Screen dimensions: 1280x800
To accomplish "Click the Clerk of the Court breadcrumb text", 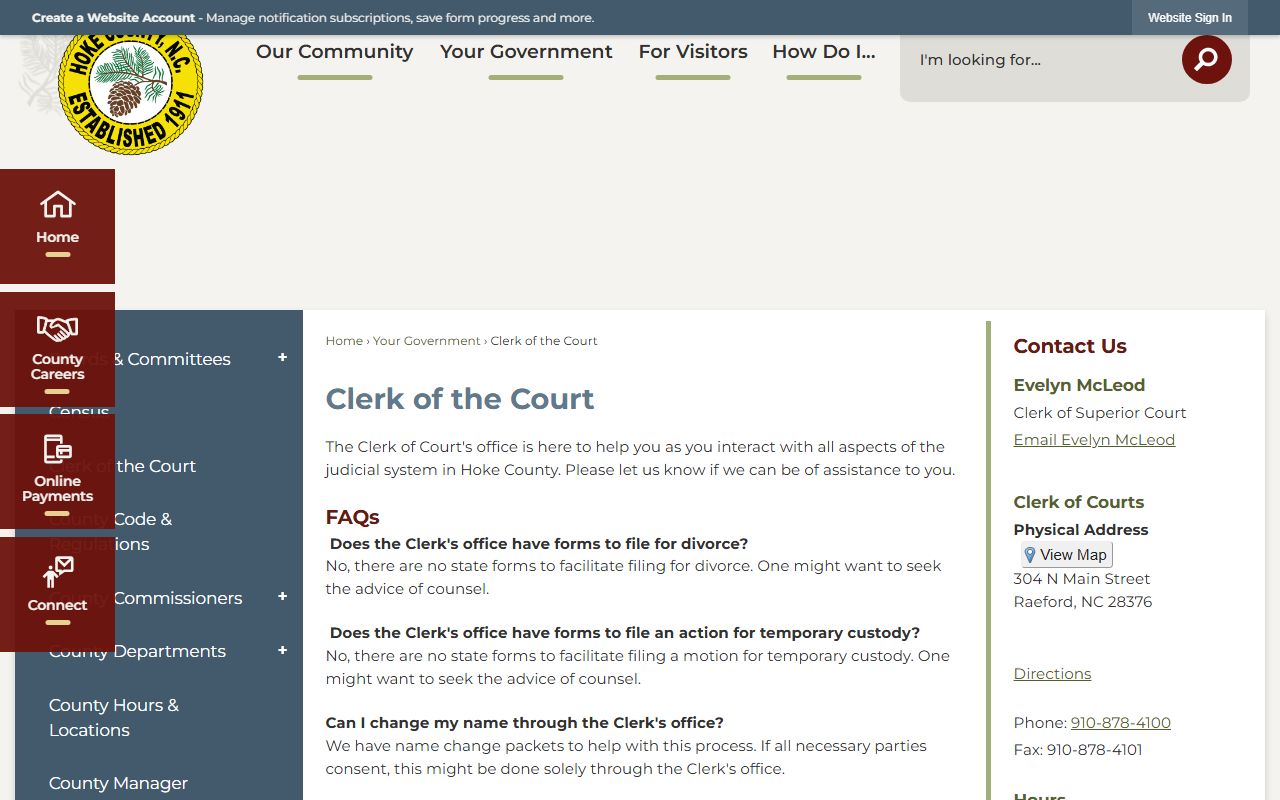I will point(544,341).
